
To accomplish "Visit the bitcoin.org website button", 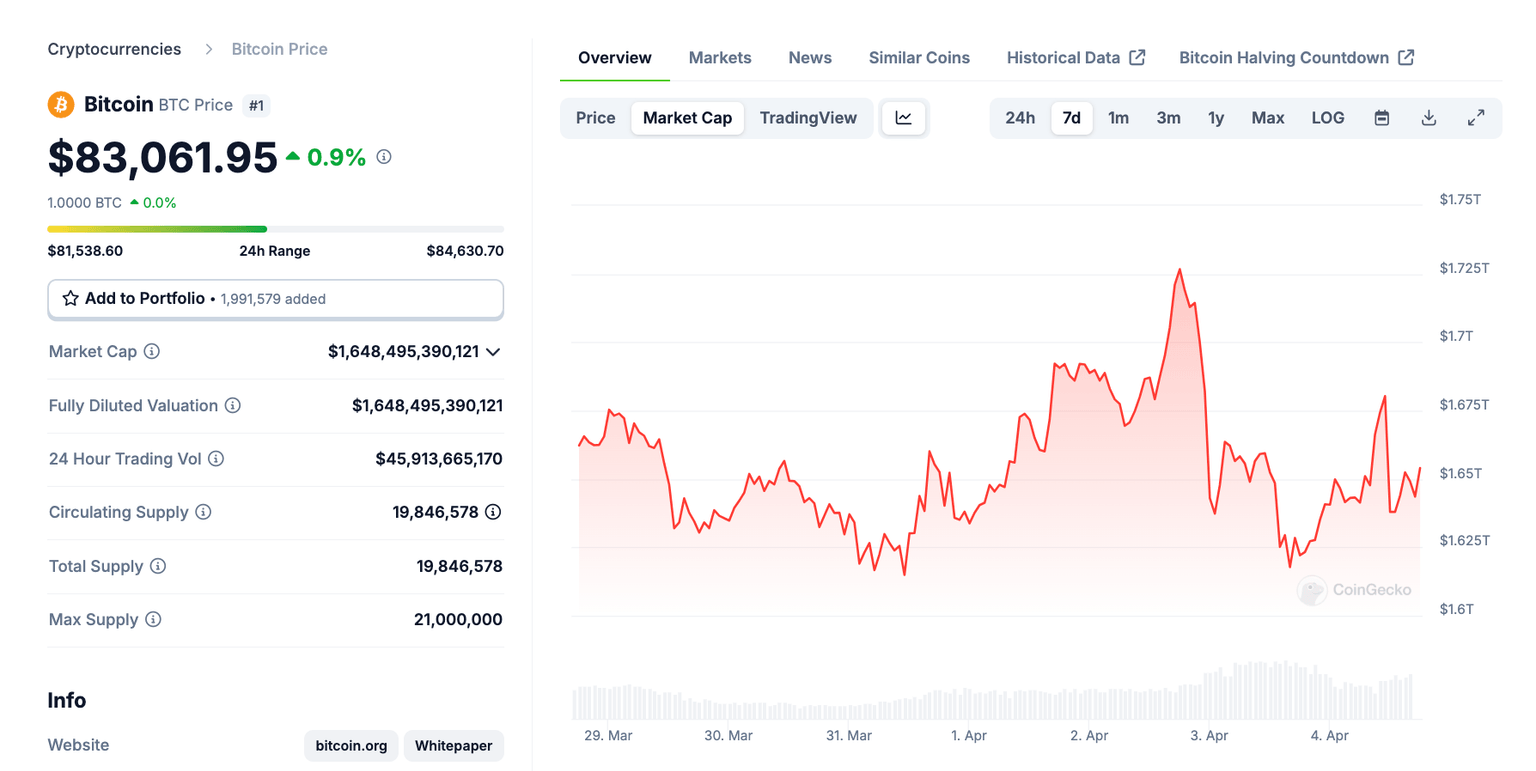I will 350,745.
